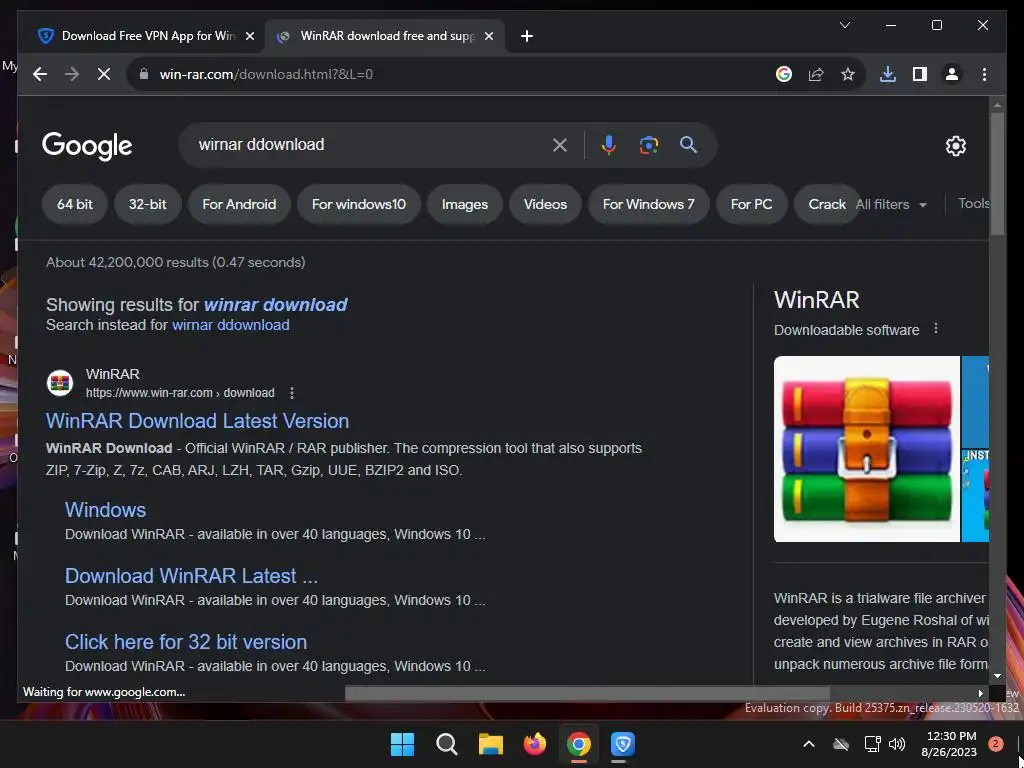This screenshot has width=1024, height=768.
Task: Show hidden system tray icons
Action: [x=808, y=744]
